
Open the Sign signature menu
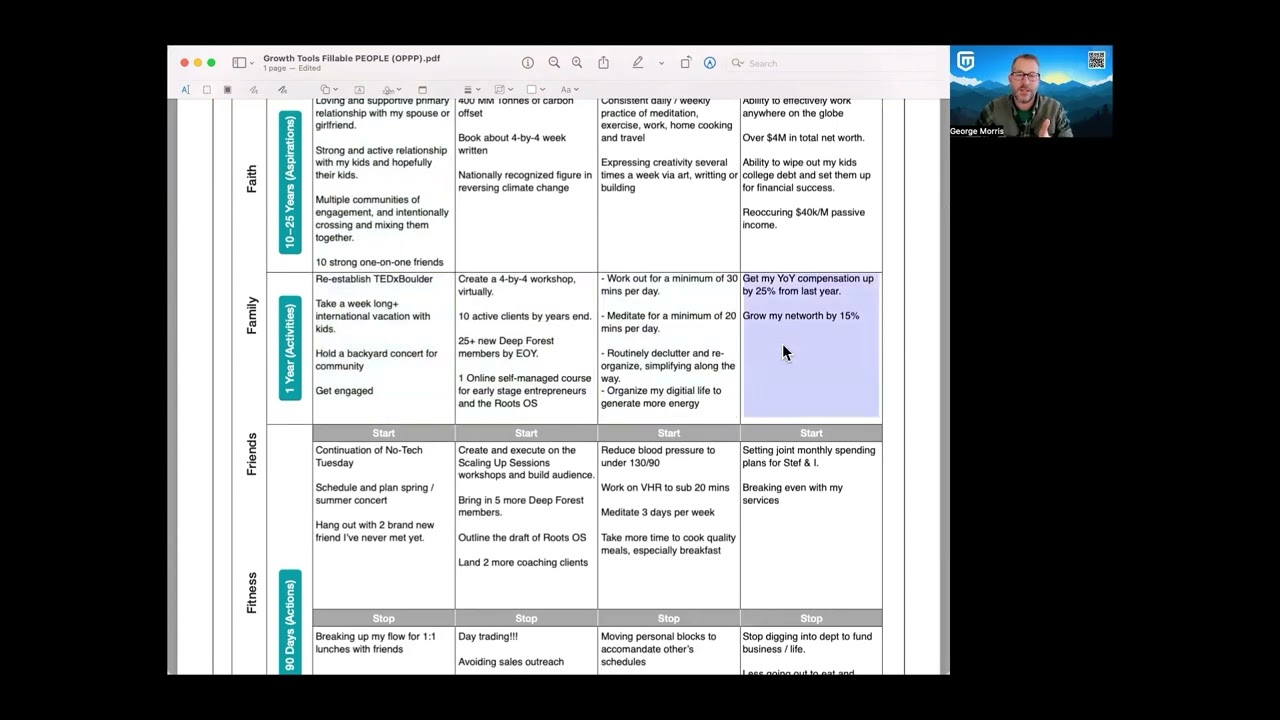coord(390,90)
